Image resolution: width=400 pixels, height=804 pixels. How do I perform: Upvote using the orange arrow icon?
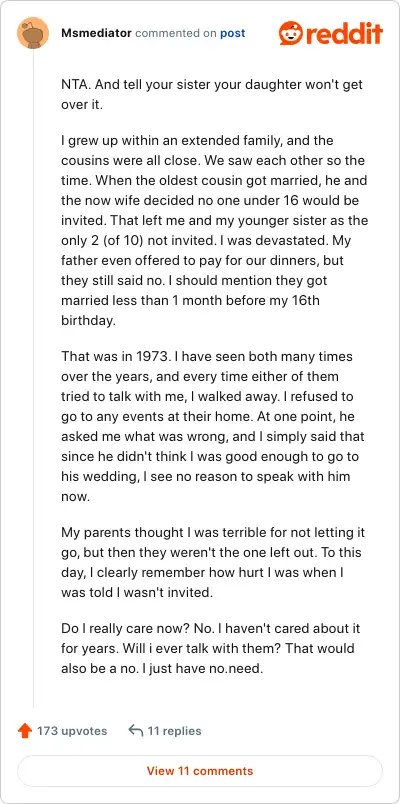[x=25, y=731]
